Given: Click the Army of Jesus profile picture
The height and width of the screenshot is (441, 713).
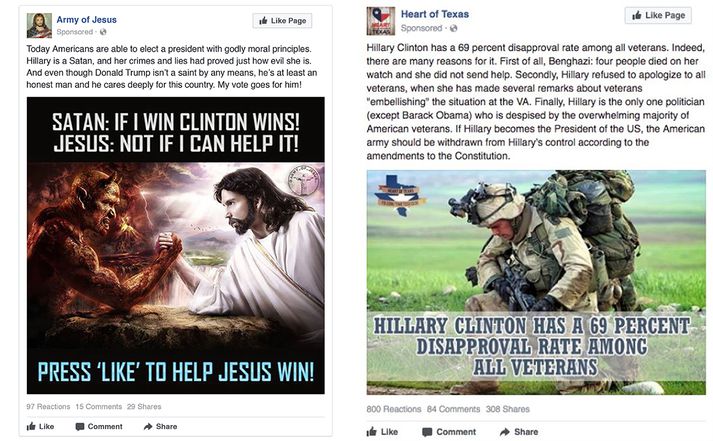Looking at the screenshot, I should point(39,25).
